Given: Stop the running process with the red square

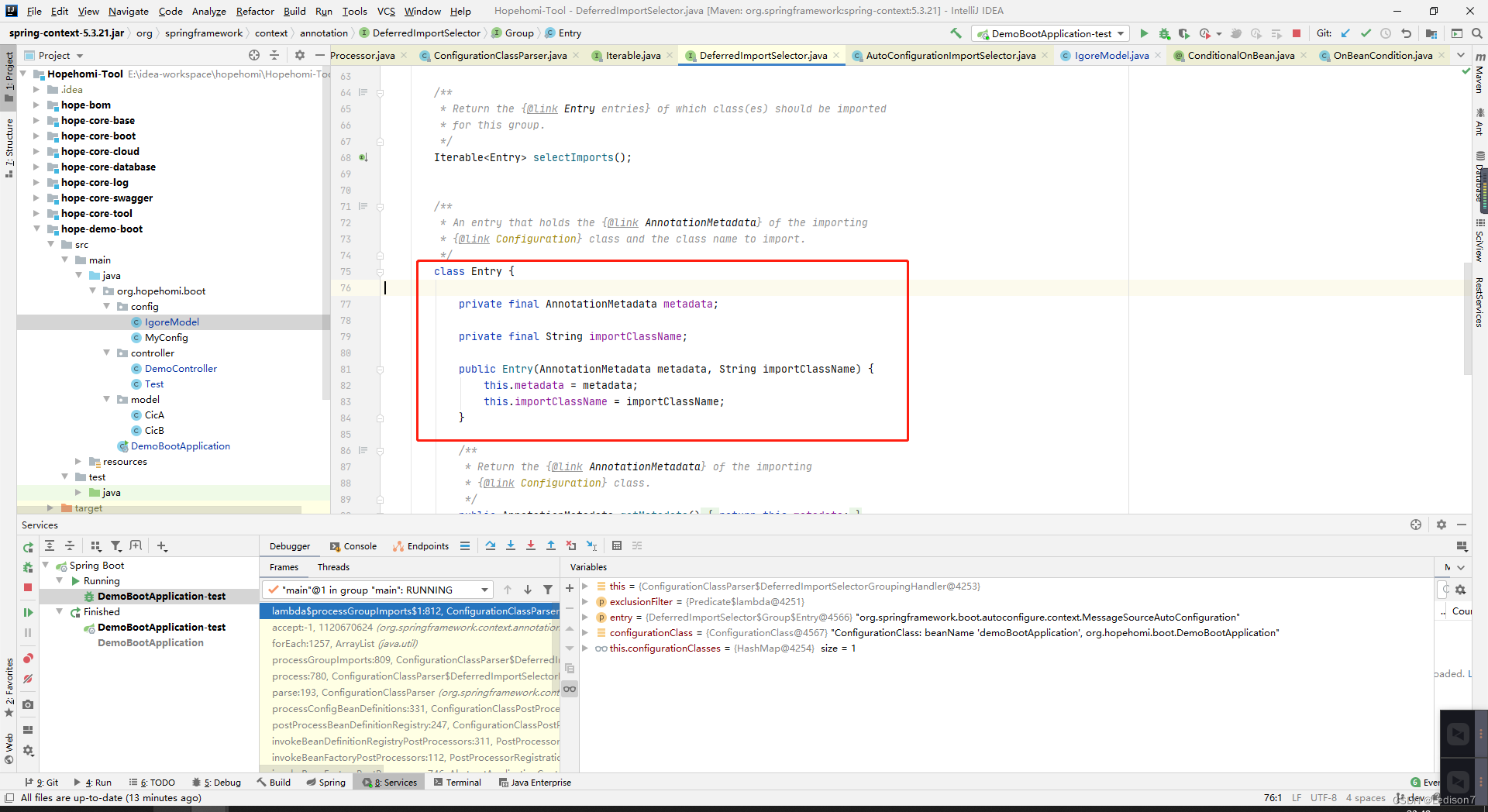Looking at the screenshot, I should 1297,33.
